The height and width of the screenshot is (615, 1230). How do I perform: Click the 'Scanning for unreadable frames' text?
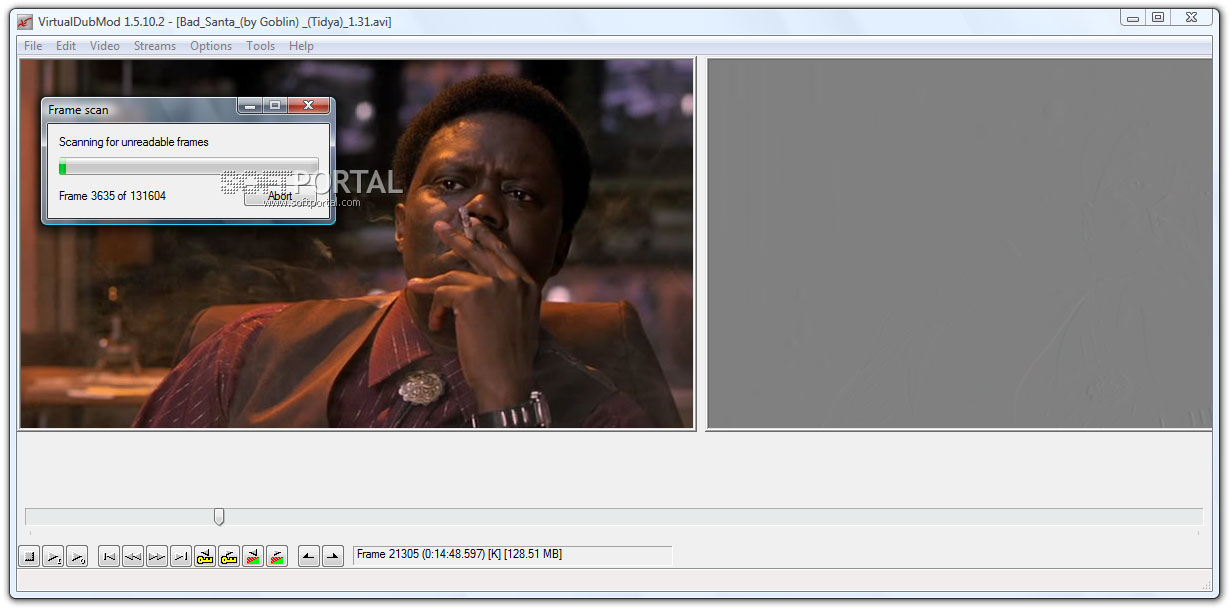[x=134, y=142]
